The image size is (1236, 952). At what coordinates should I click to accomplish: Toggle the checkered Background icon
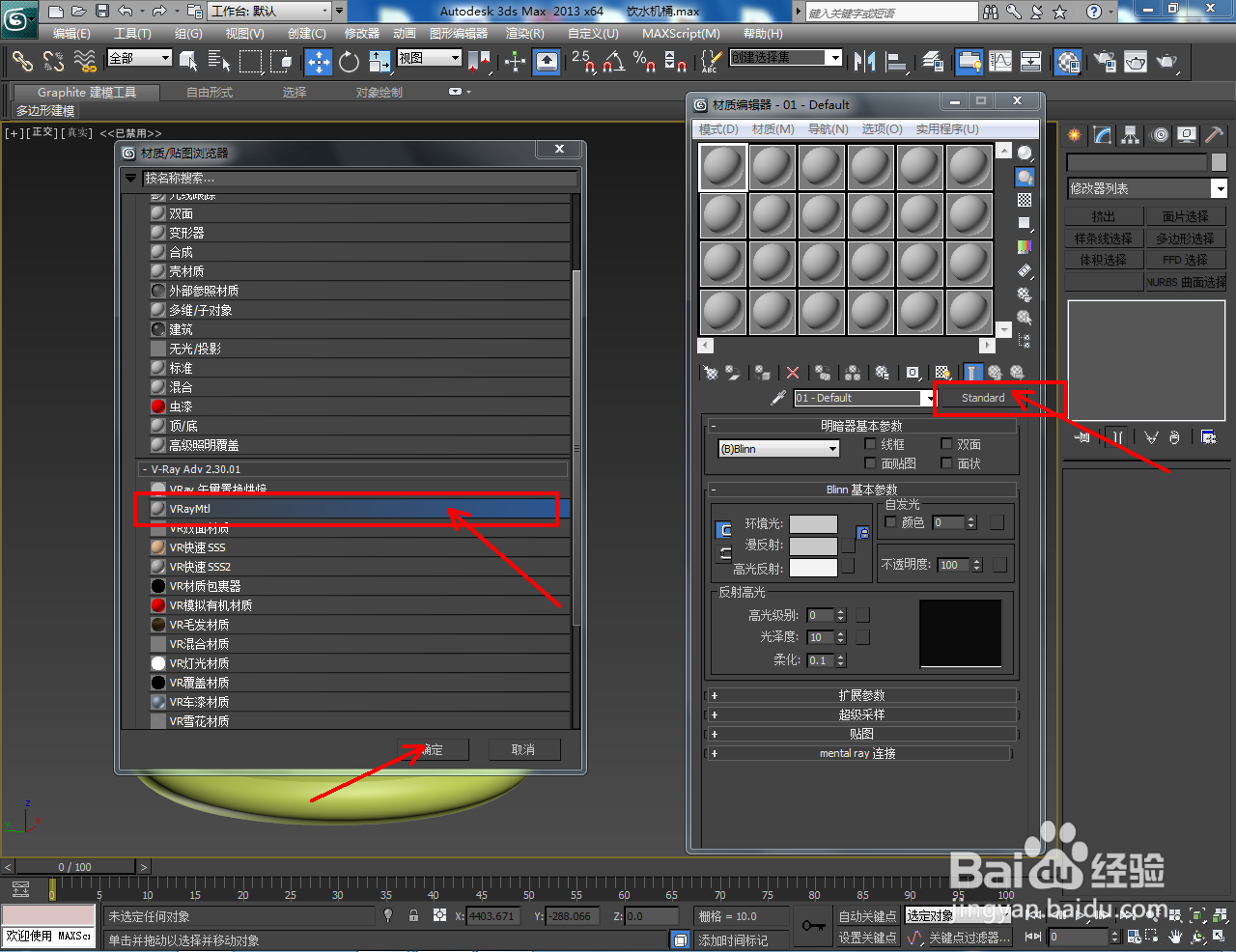click(x=1025, y=200)
